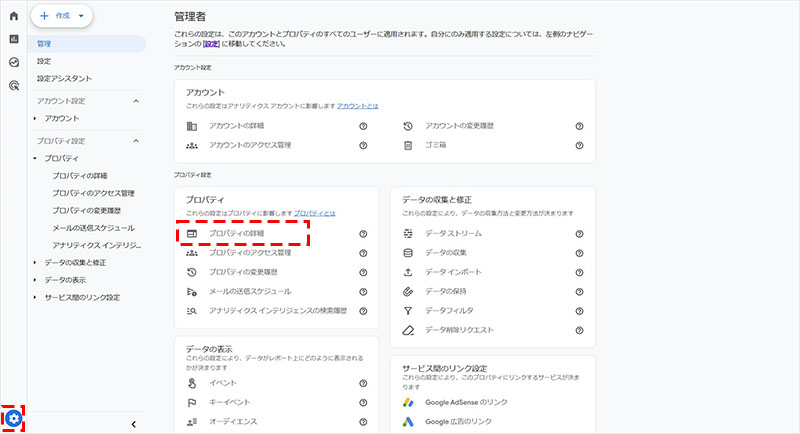The image size is (800, 434).
Task: Click help icon beside データストリーム
Action: pyautogui.click(x=579, y=234)
